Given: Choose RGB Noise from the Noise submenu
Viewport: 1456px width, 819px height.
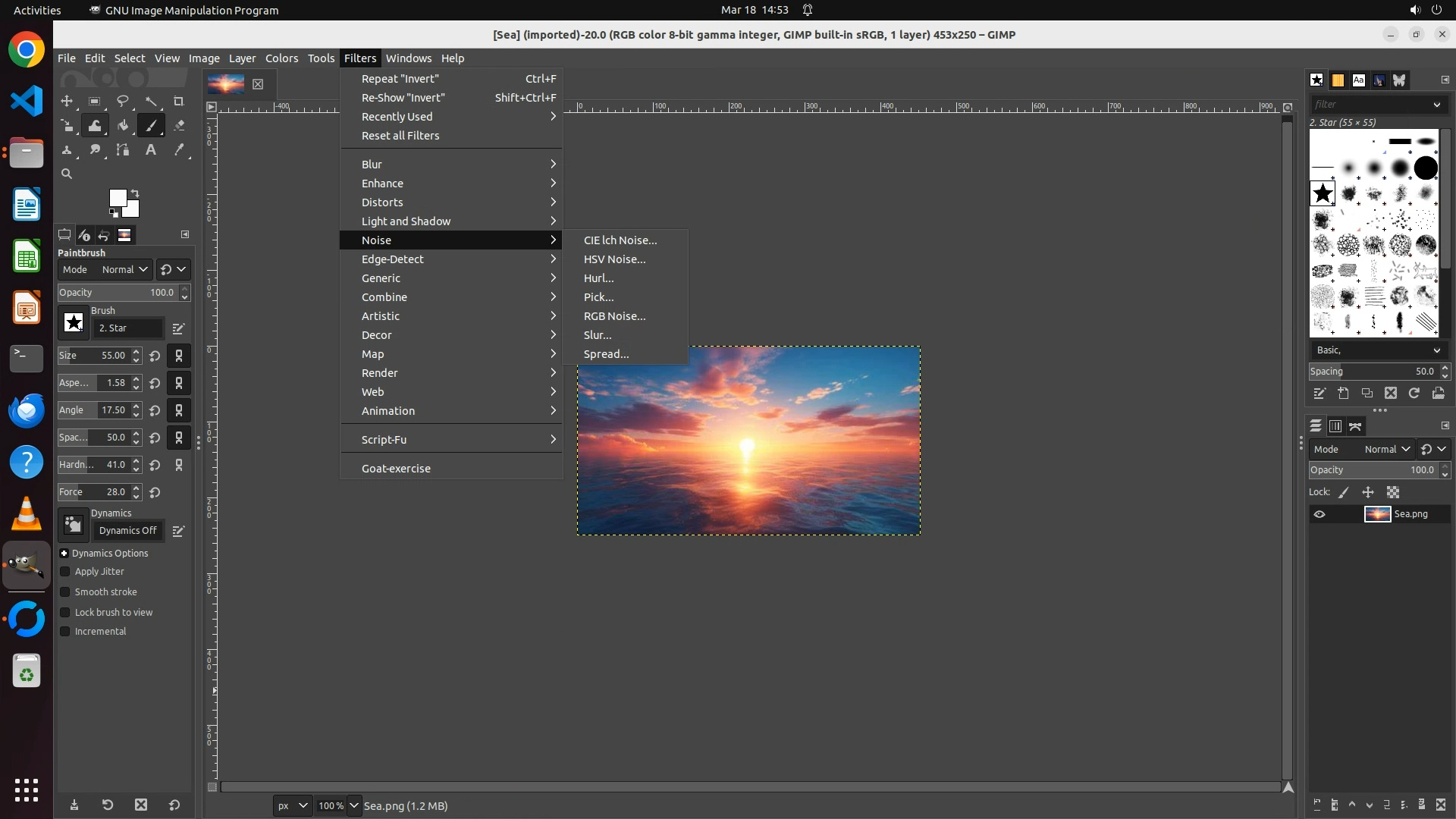Looking at the screenshot, I should [x=614, y=316].
